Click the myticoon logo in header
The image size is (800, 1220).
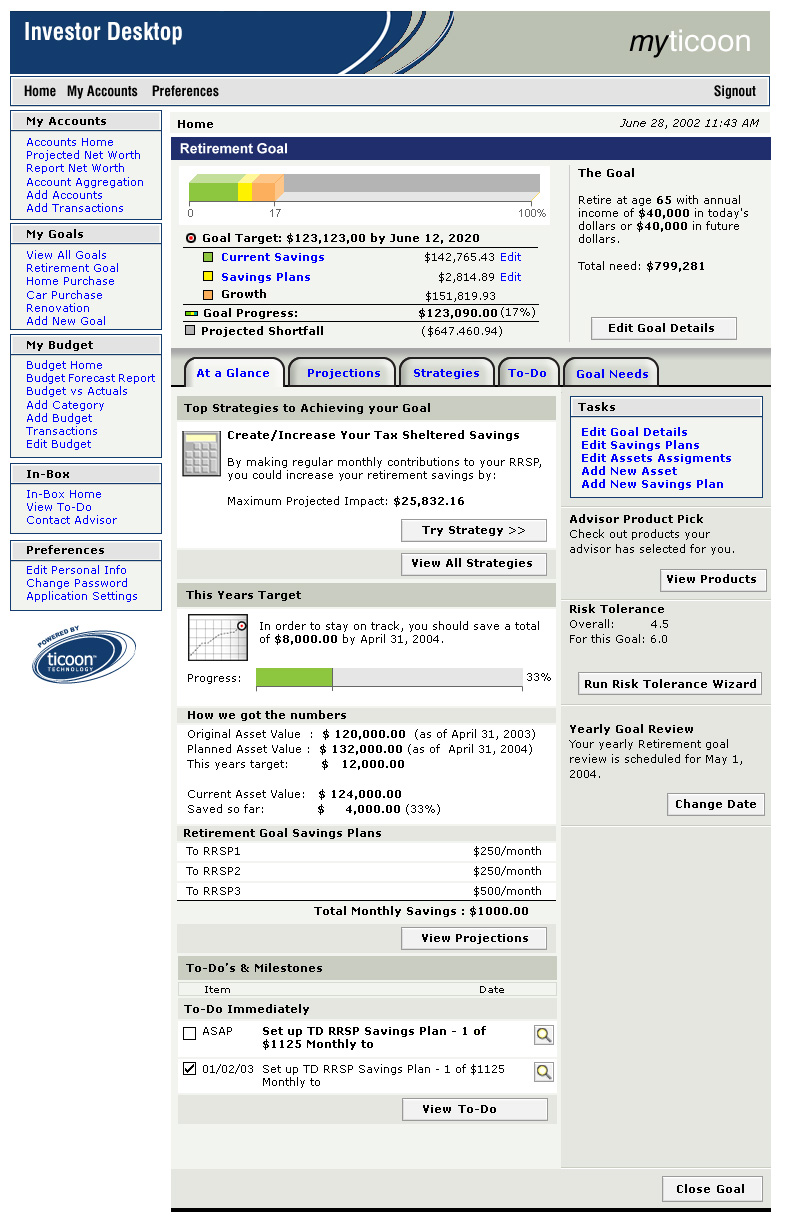(689, 41)
